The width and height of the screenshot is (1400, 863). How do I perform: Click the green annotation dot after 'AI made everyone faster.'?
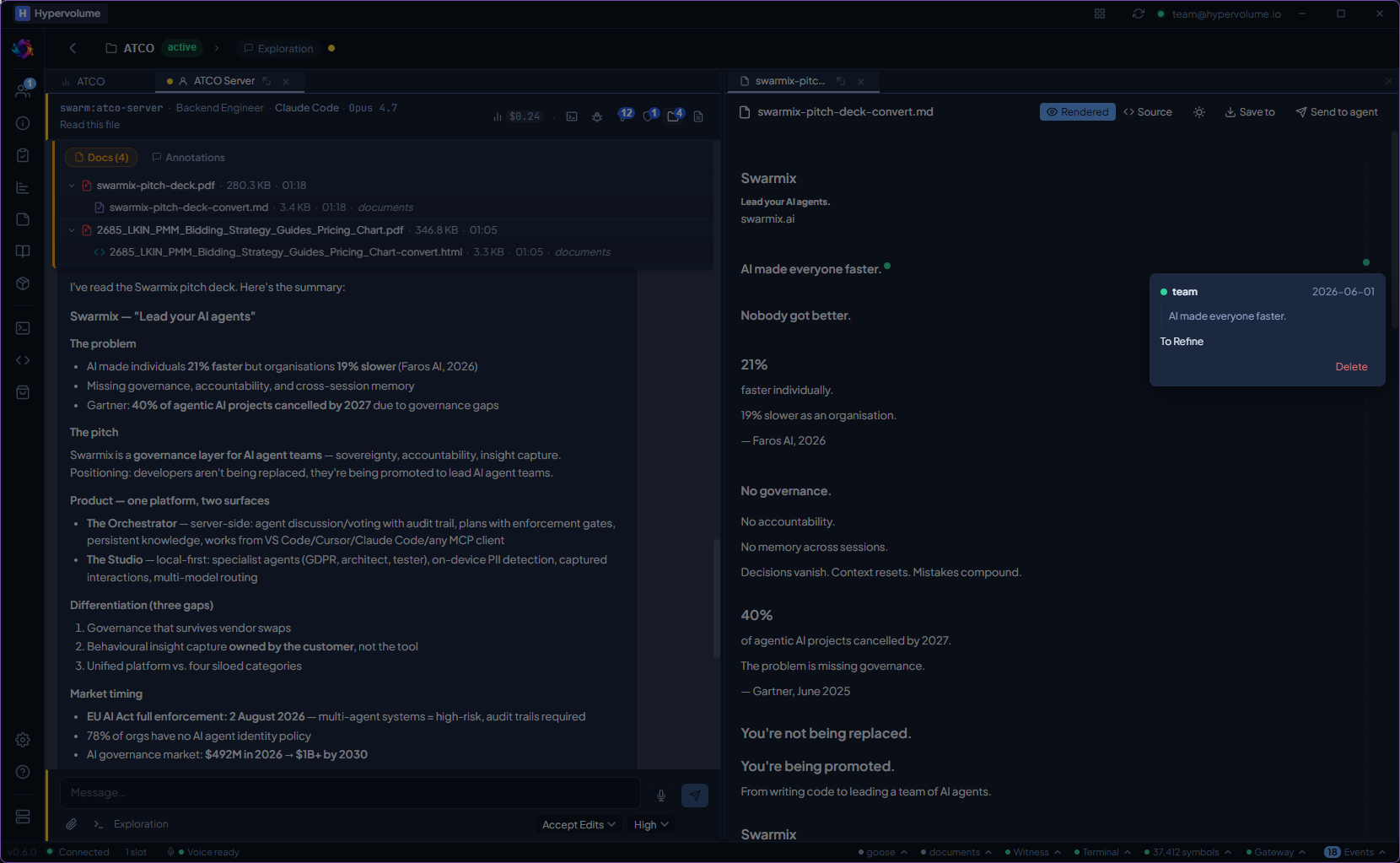887,267
